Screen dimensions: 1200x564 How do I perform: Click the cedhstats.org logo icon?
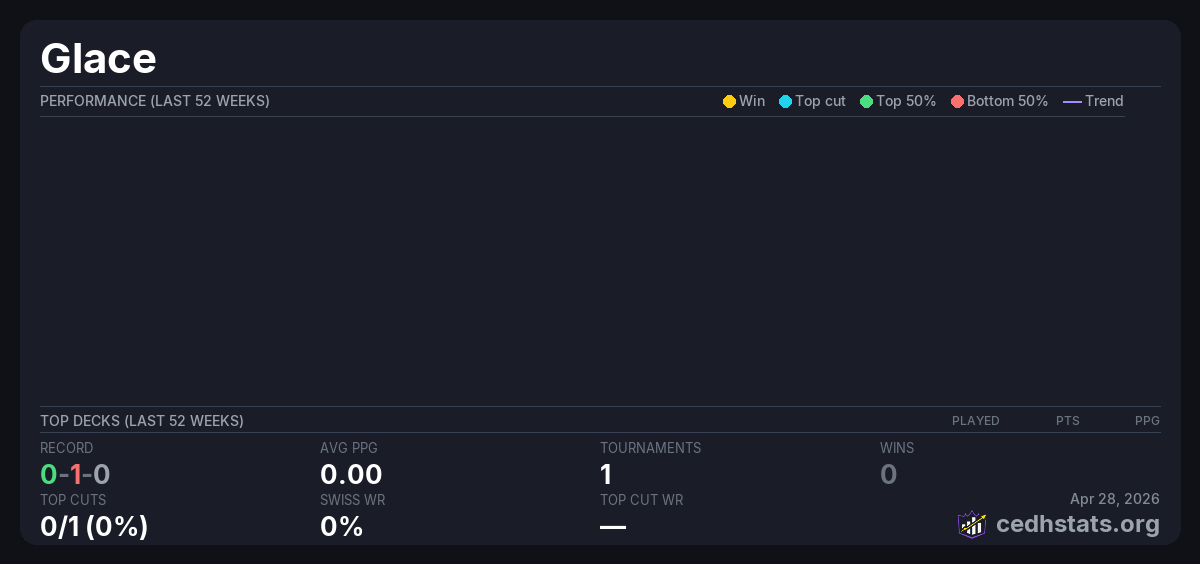click(x=971, y=524)
